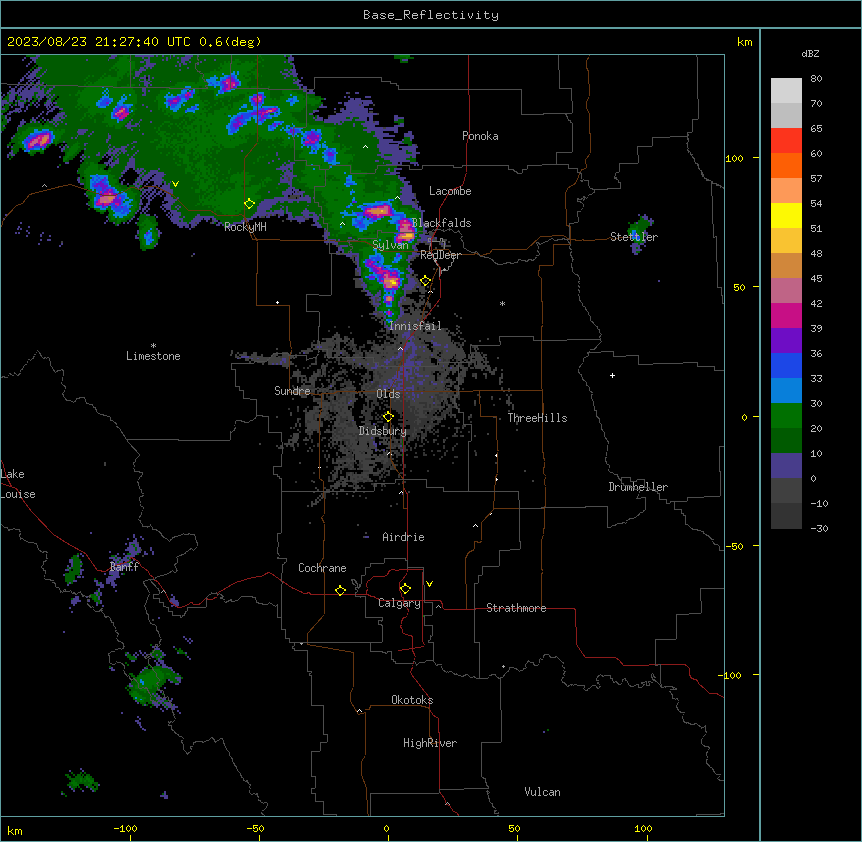This screenshot has width=862, height=842.
Task: Click the yellow diamond marker above Calgary label
Action: [x=405, y=589]
